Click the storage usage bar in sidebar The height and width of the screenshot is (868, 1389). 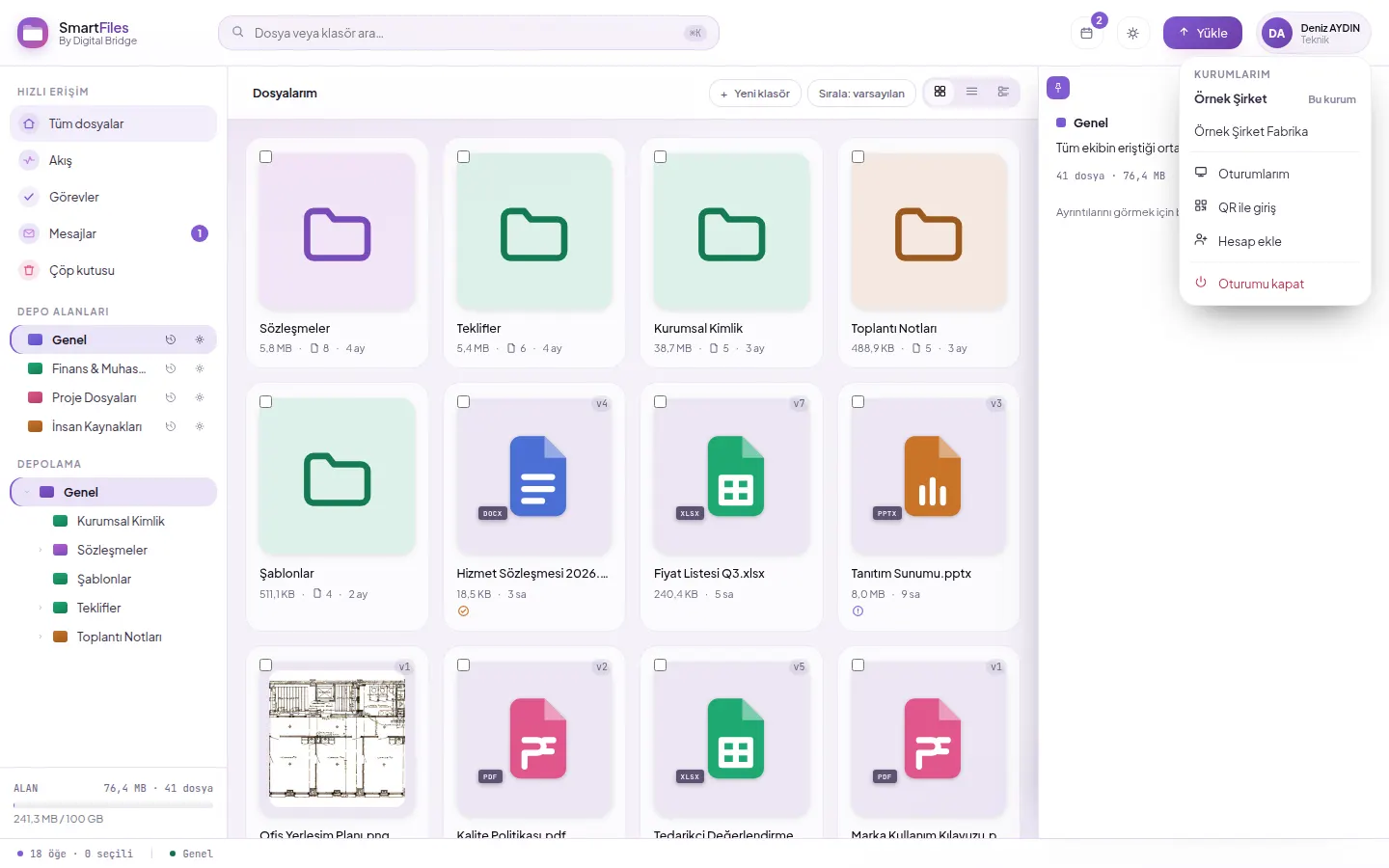click(x=114, y=804)
